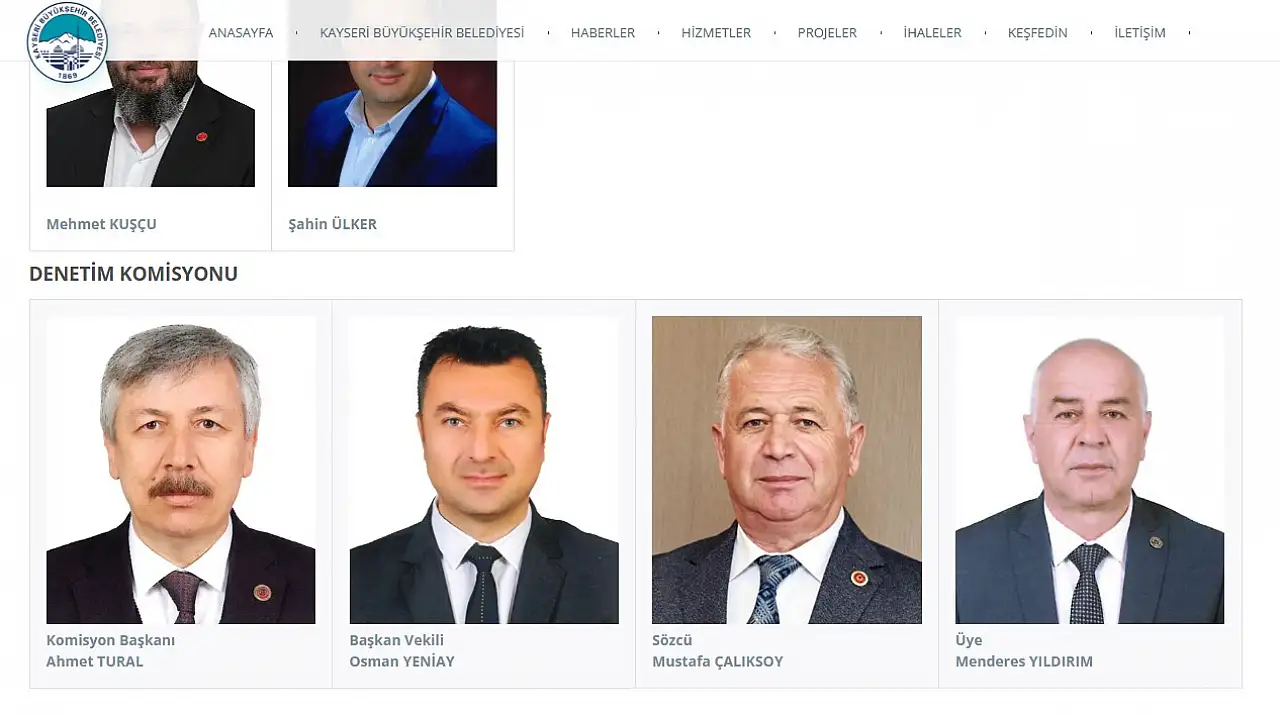
Task: Open Ahmet TURAL's portrait
Action: (181, 470)
